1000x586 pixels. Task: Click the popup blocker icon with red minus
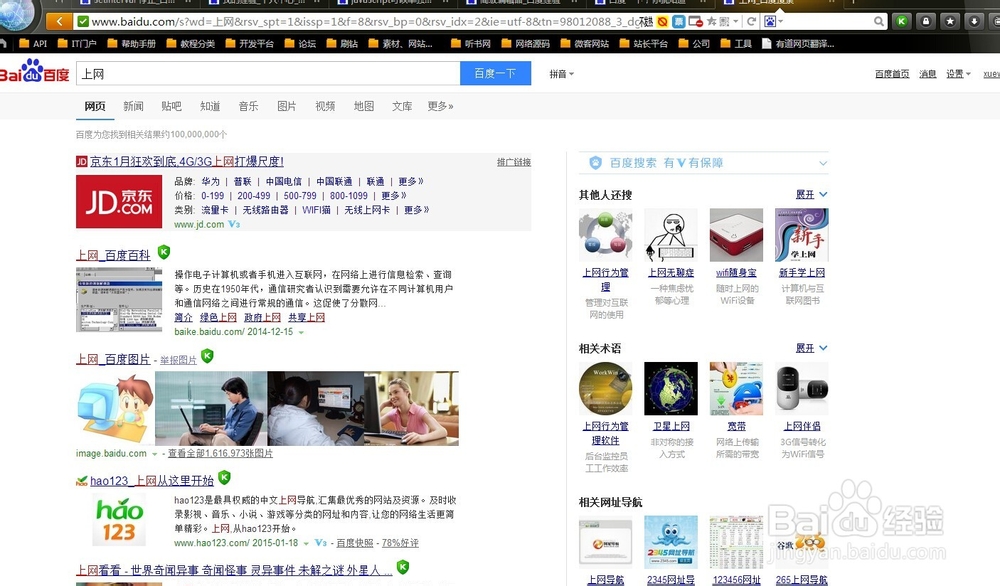[695, 22]
